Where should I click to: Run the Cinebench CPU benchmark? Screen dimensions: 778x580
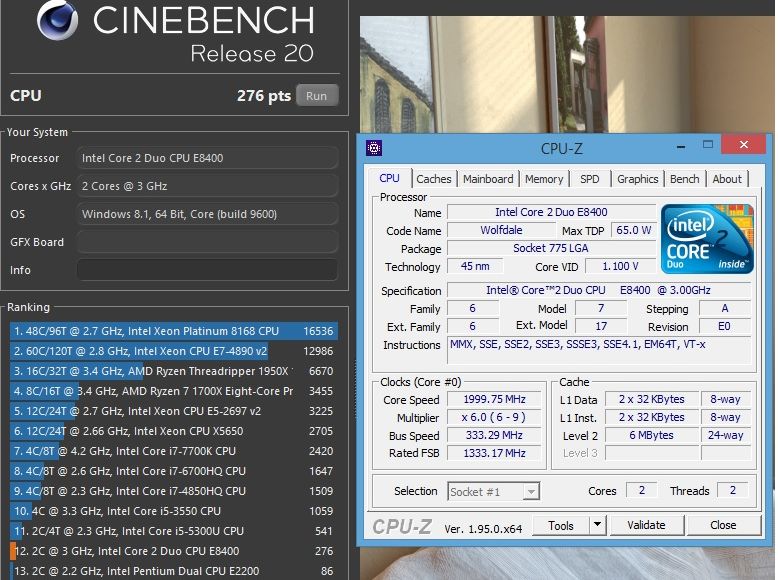tap(317, 95)
